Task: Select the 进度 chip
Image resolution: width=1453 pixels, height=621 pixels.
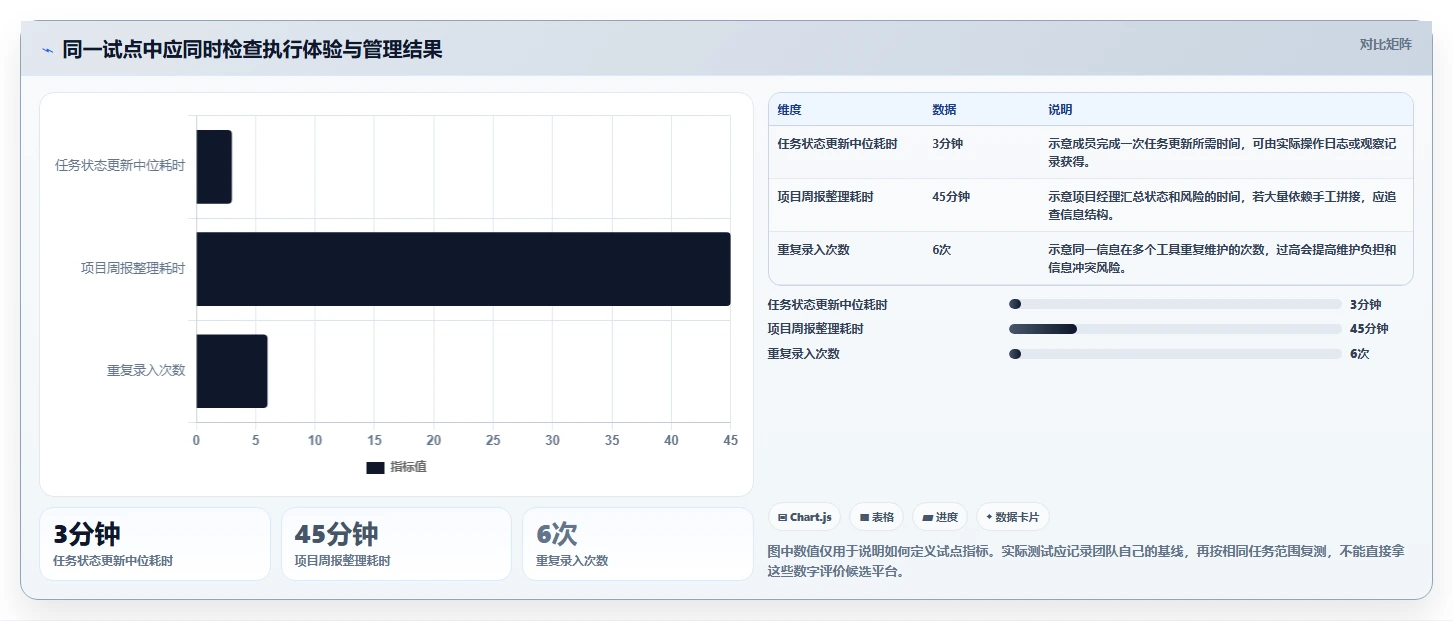Action: [940, 517]
